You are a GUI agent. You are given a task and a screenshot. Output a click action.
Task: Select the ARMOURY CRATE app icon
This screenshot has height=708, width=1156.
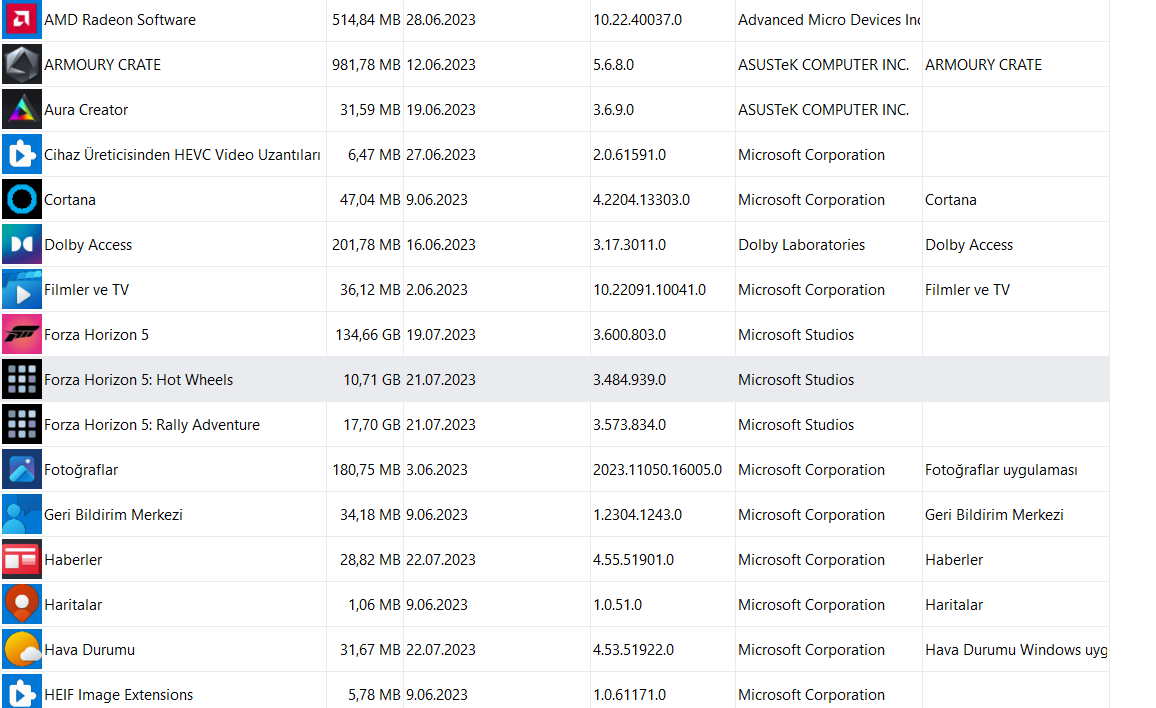pos(21,65)
